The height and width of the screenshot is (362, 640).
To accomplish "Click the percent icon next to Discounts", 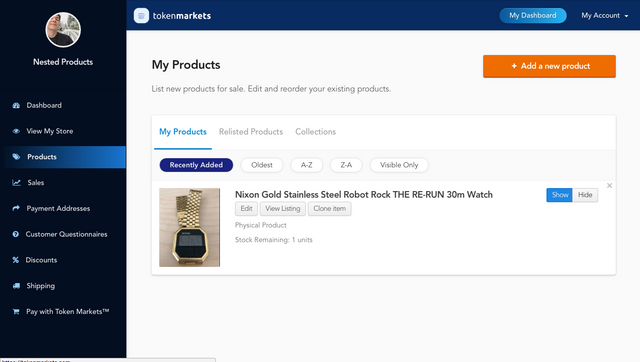I will click(x=16, y=260).
